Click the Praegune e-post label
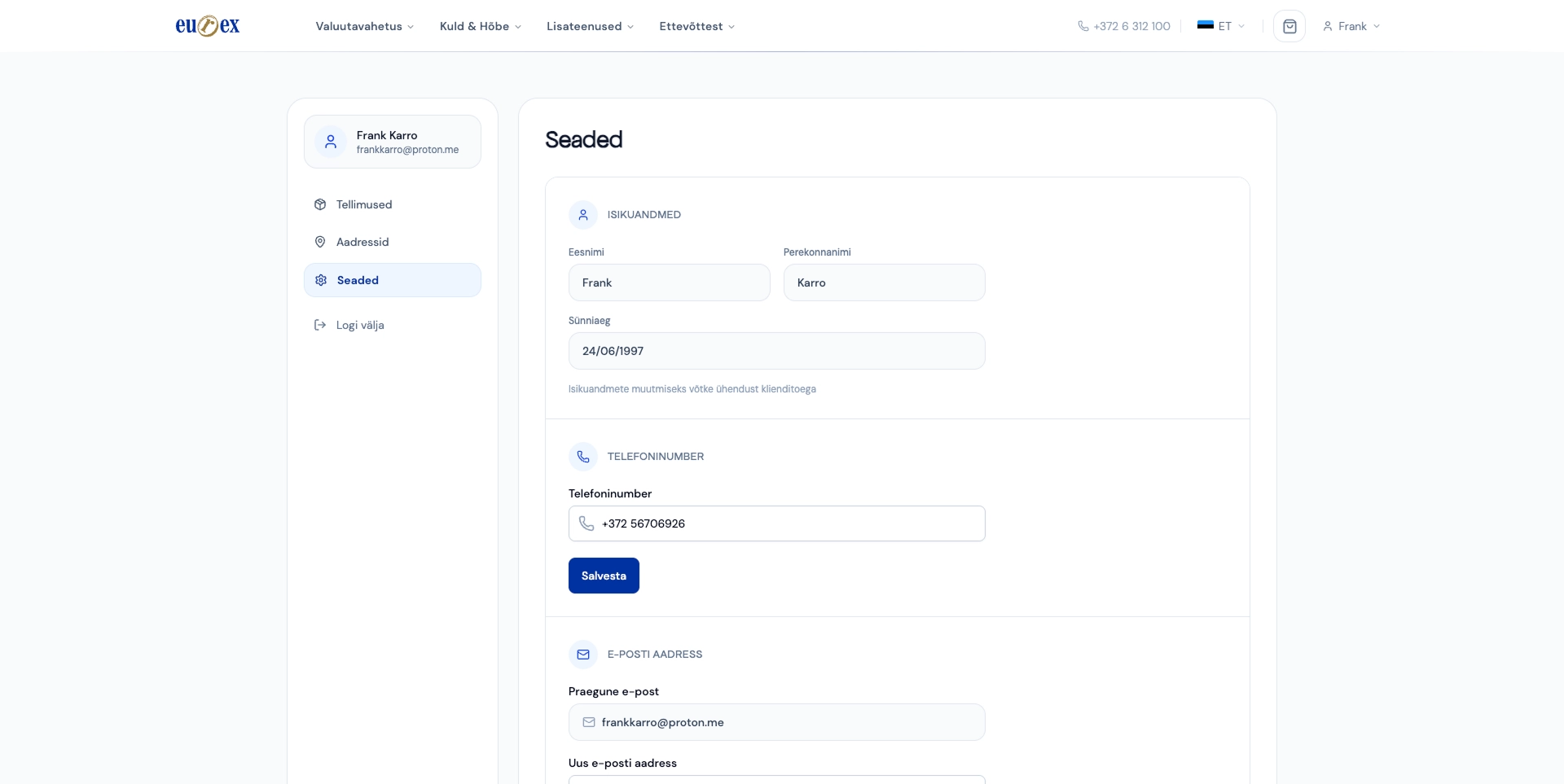 (x=613, y=691)
